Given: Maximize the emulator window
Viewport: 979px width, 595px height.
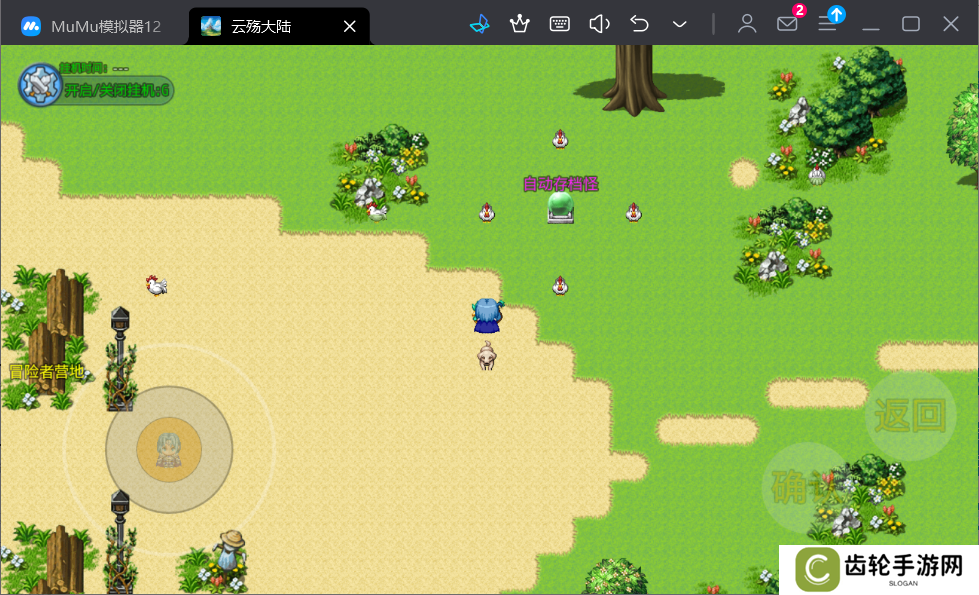Looking at the screenshot, I should click(911, 24).
